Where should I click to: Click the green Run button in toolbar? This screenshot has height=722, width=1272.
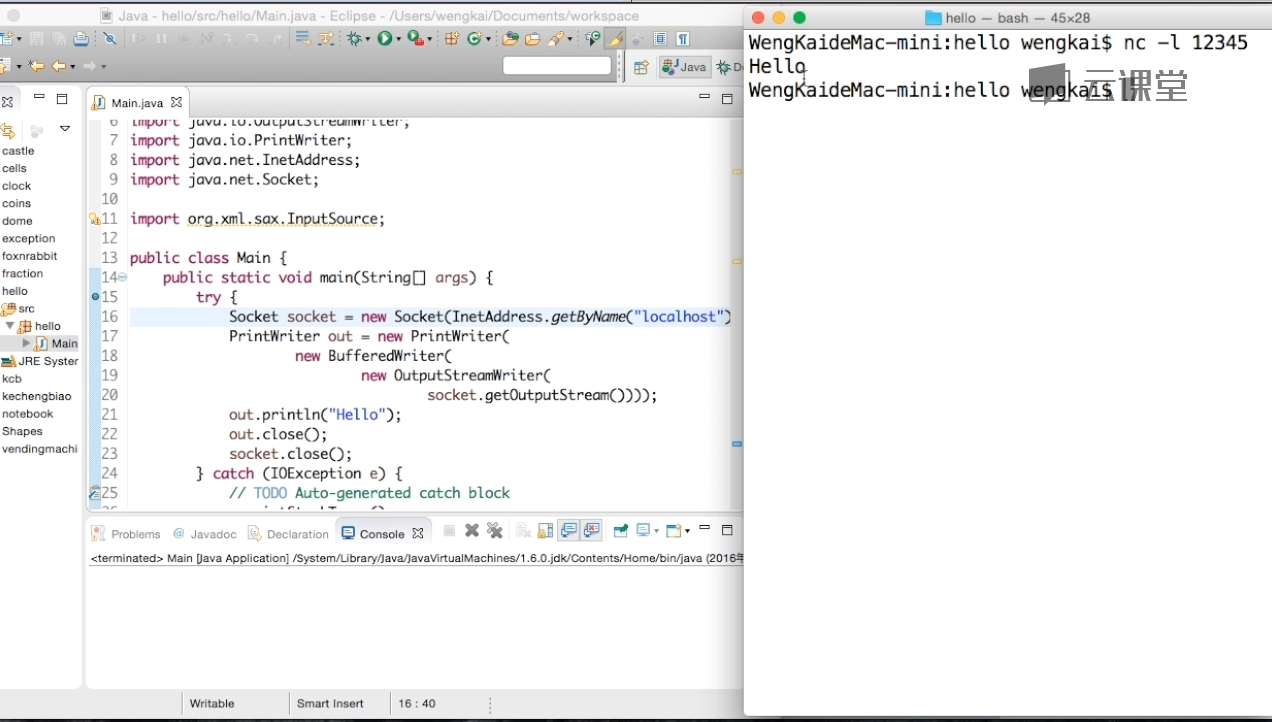click(x=384, y=39)
